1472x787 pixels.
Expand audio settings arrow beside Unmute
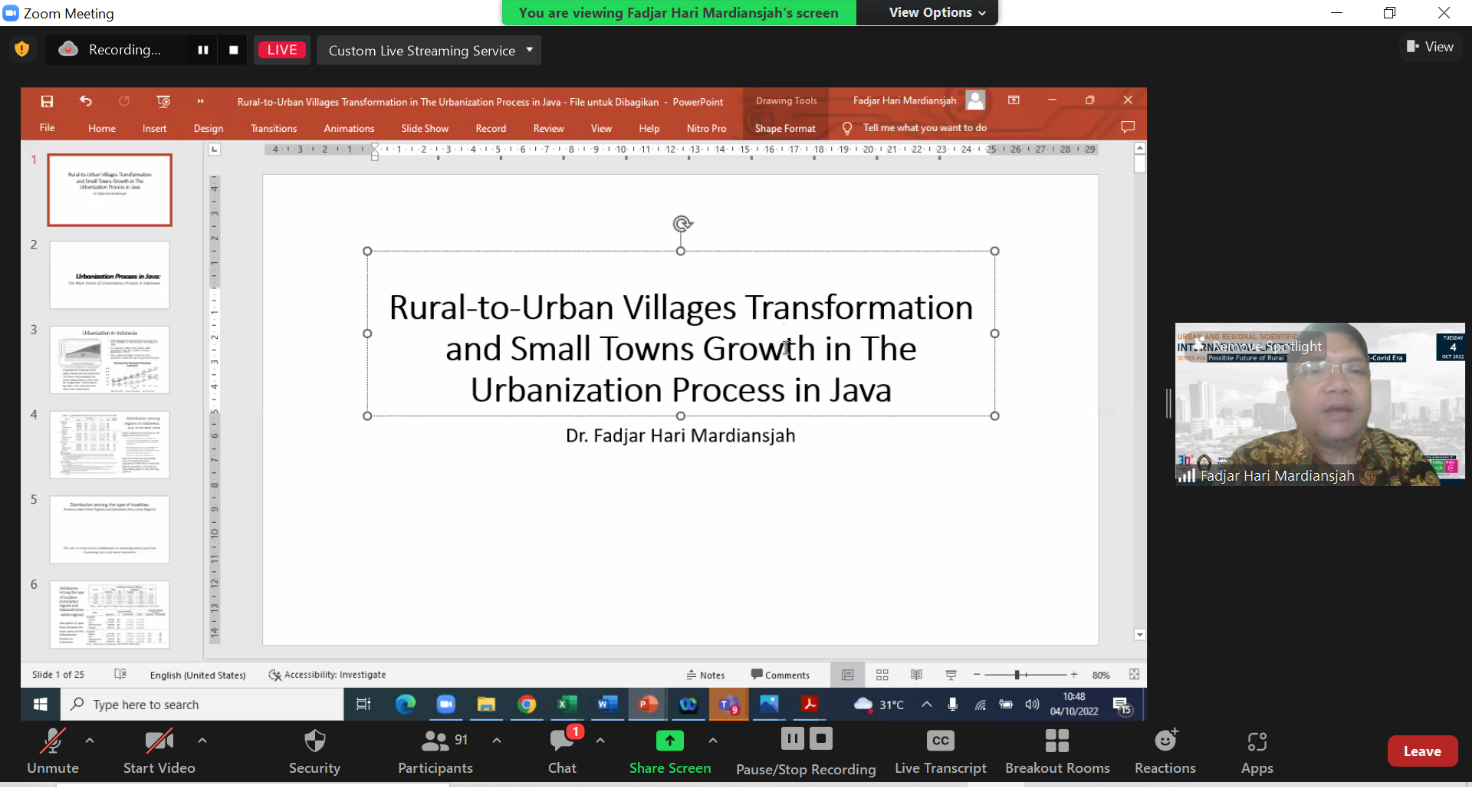tap(89, 741)
